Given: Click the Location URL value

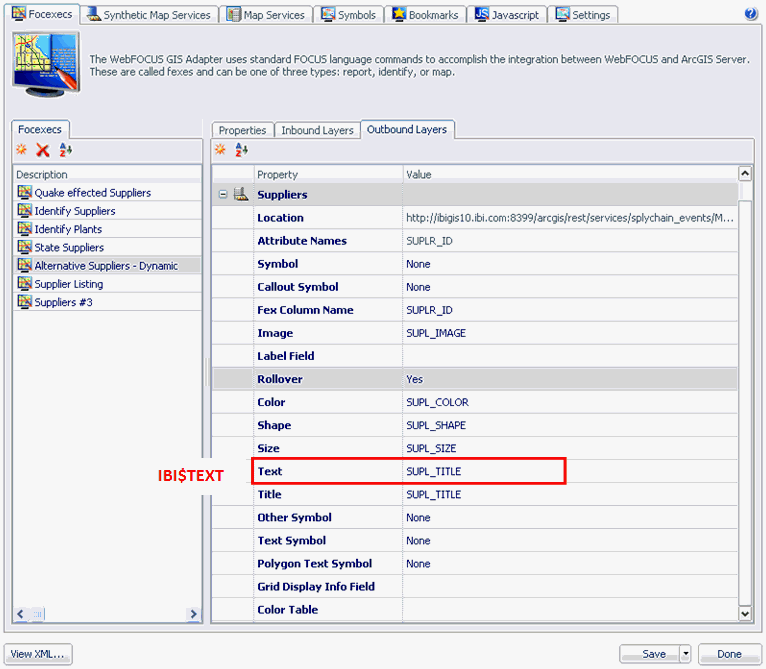Looking at the screenshot, I should (x=570, y=218).
